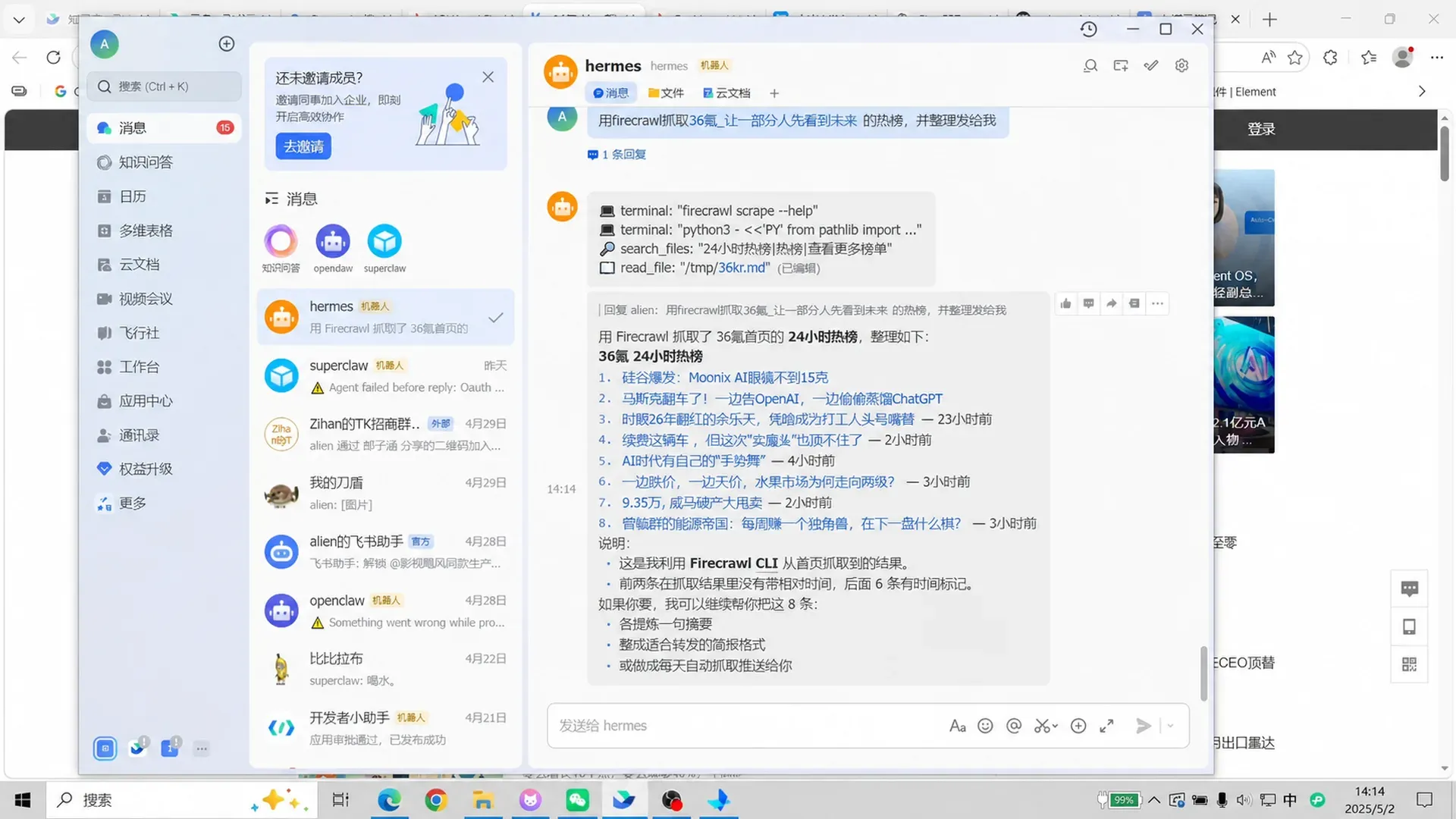Open the 知识问答 shortcut avatar
Viewport: 1456px width, 819px height.
click(x=281, y=242)
